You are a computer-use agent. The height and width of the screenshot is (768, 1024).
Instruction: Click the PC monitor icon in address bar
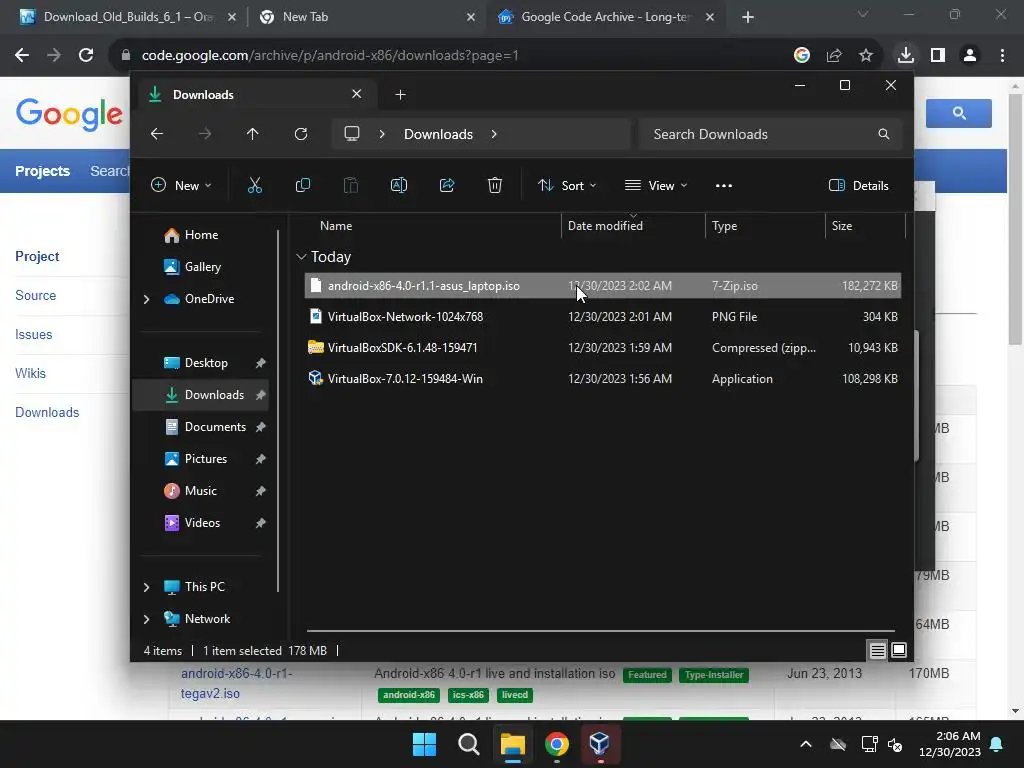coord(352,134)
